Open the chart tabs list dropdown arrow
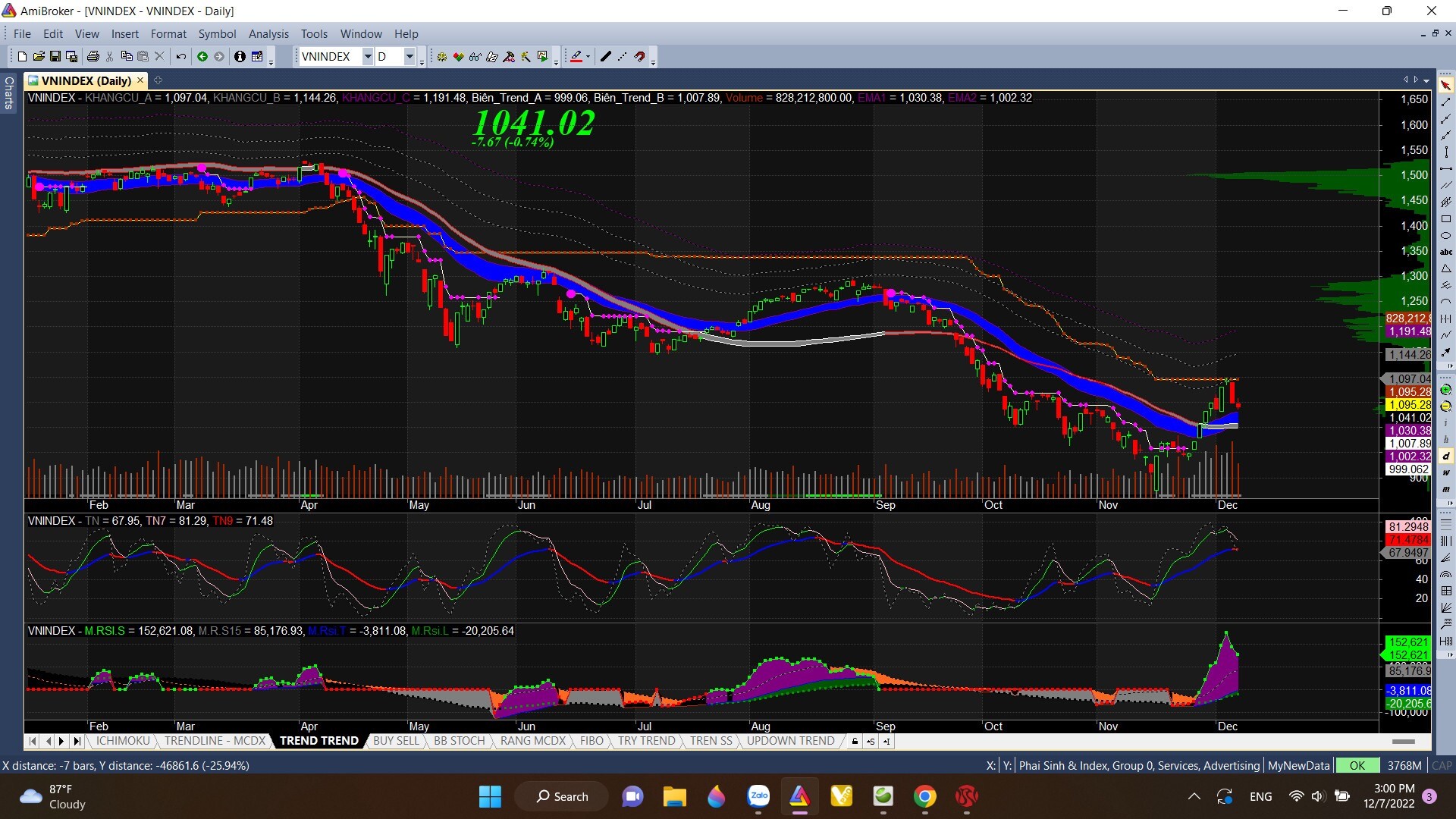1456x819 pixels. click(1426, 80)
